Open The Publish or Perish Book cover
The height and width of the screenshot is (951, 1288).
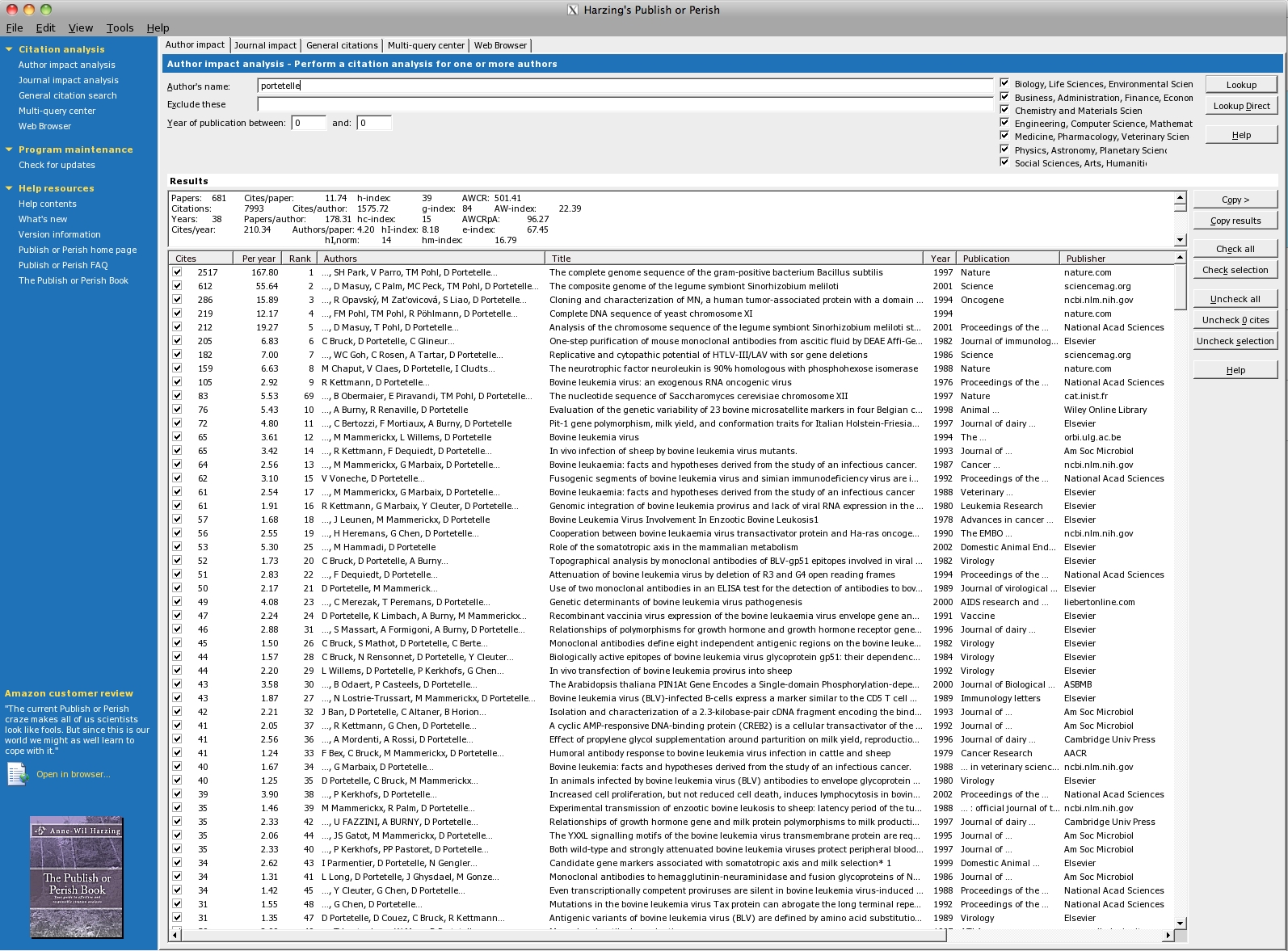77,877
